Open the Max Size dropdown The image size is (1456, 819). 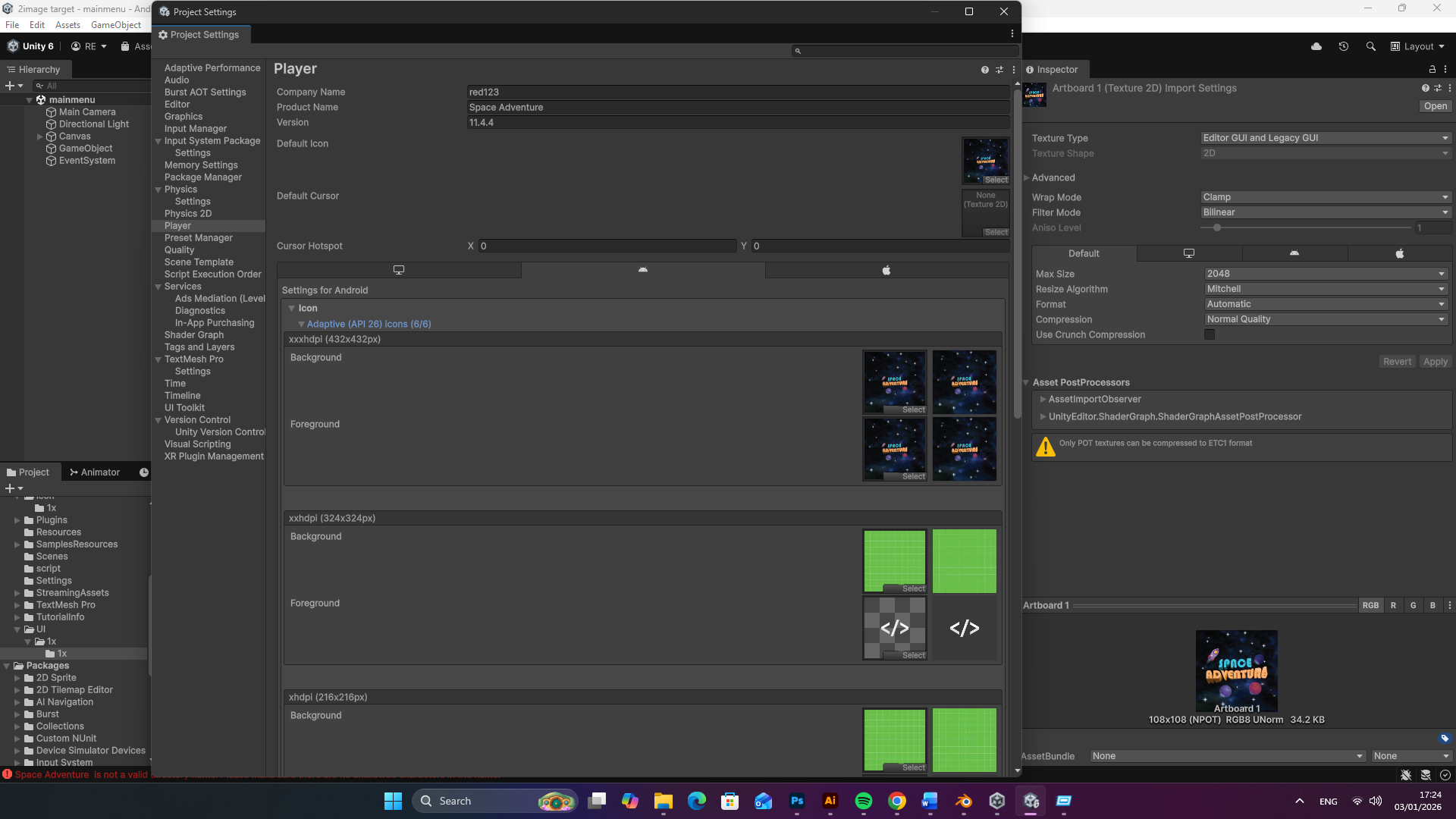pyautogui.click(x=1325, y=274)
